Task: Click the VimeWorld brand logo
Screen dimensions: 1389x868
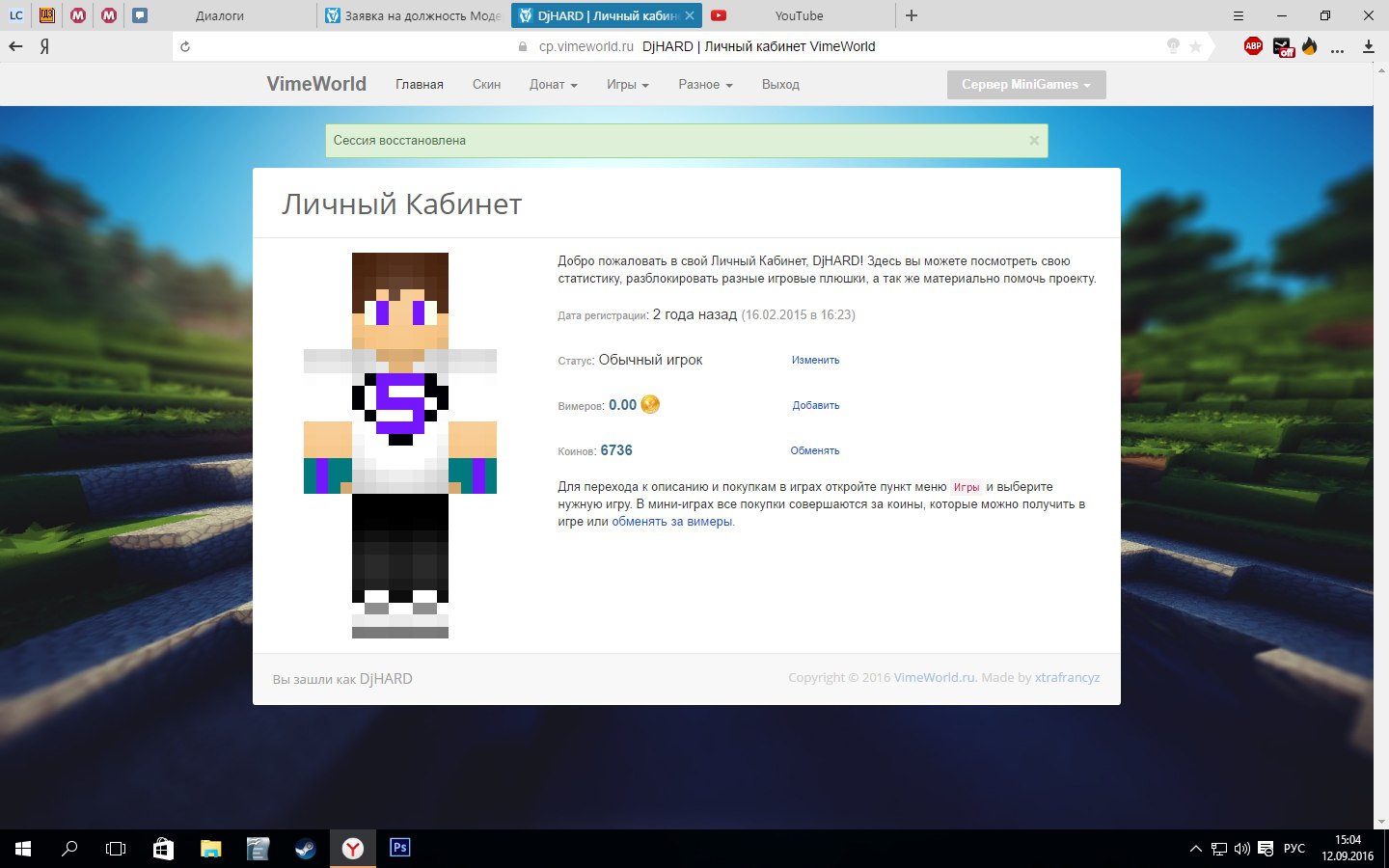Action: [x=316, y=84]
